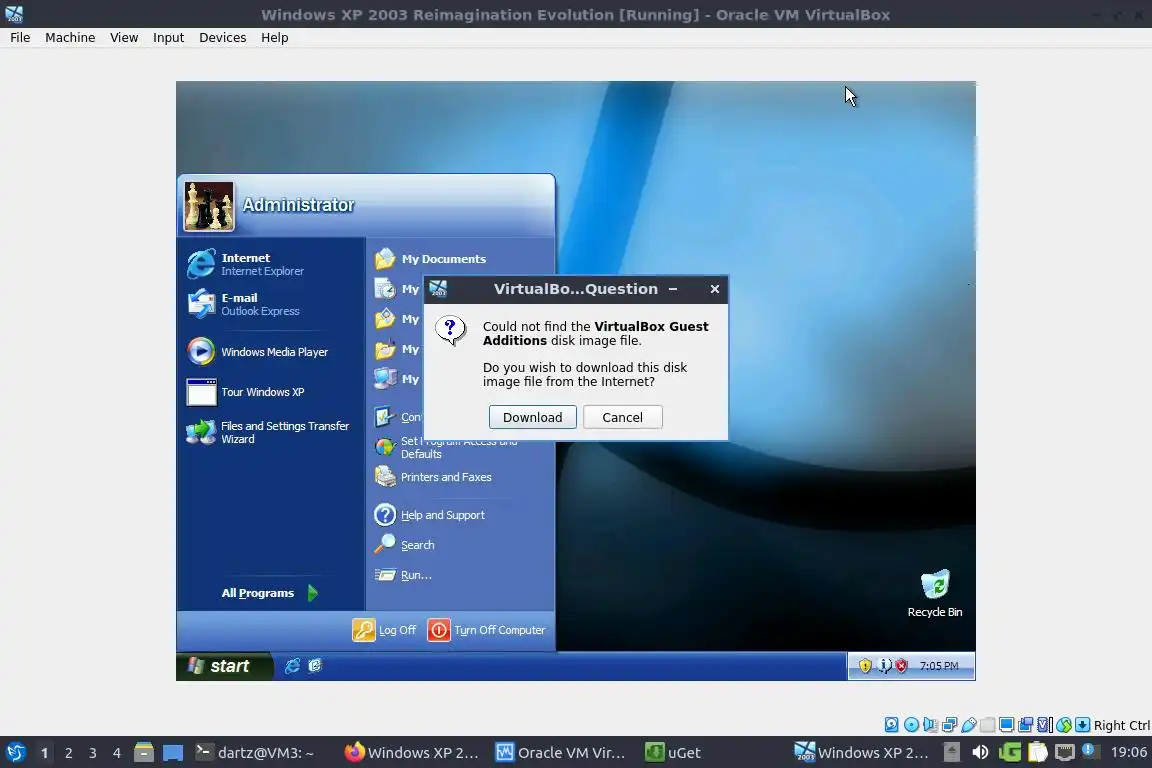Open the file manager launcher in panel
This screenshot has height=768, width=1152.
coord(144,753)
